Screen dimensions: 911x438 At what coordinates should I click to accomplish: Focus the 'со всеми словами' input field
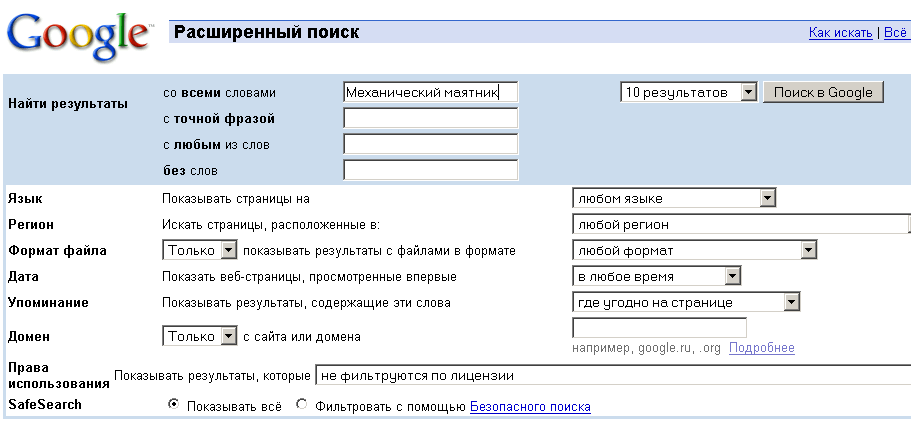[431, 92]
